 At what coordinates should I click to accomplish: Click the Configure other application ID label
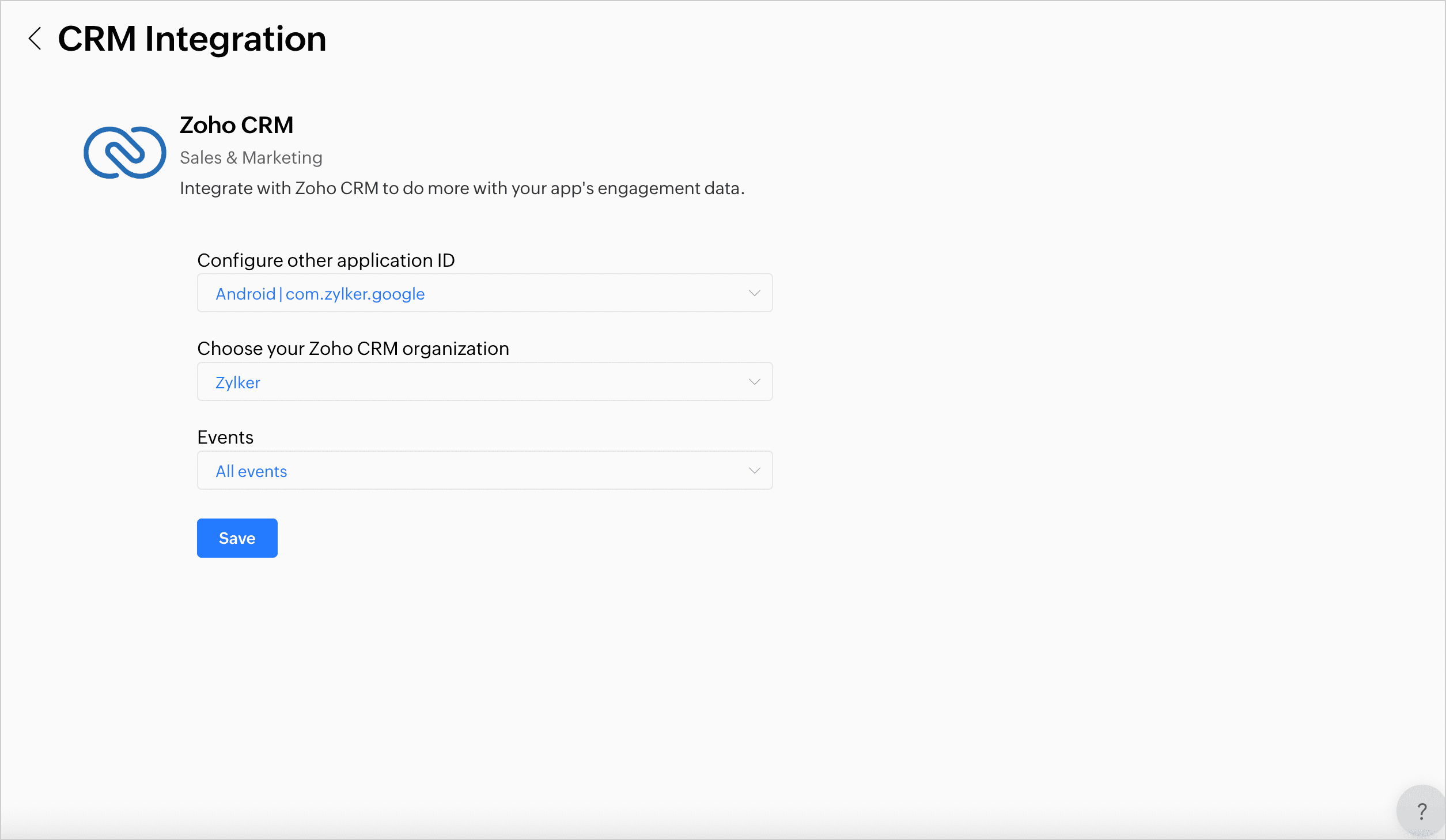325,260
